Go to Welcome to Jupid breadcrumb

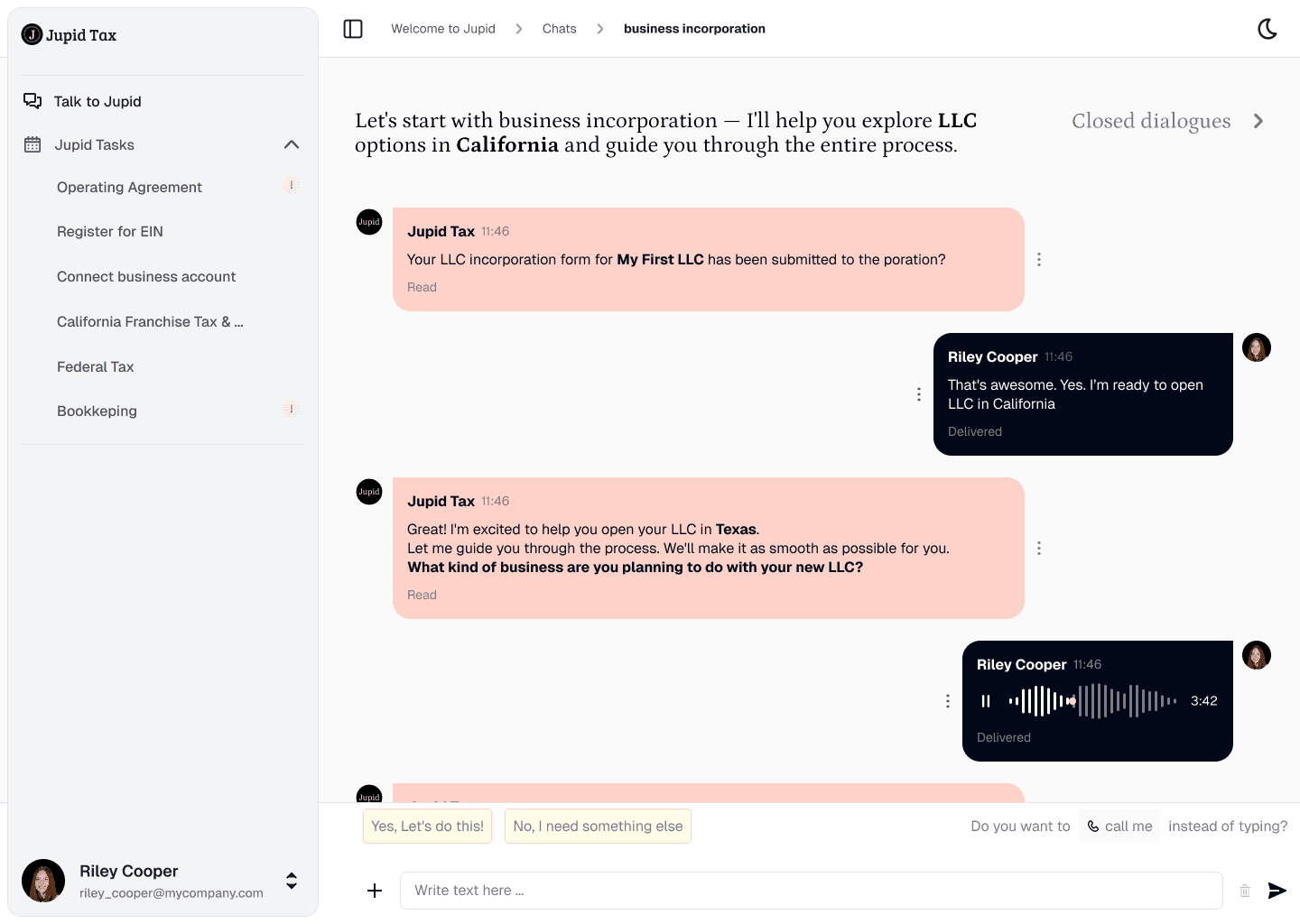pos(443,29)
